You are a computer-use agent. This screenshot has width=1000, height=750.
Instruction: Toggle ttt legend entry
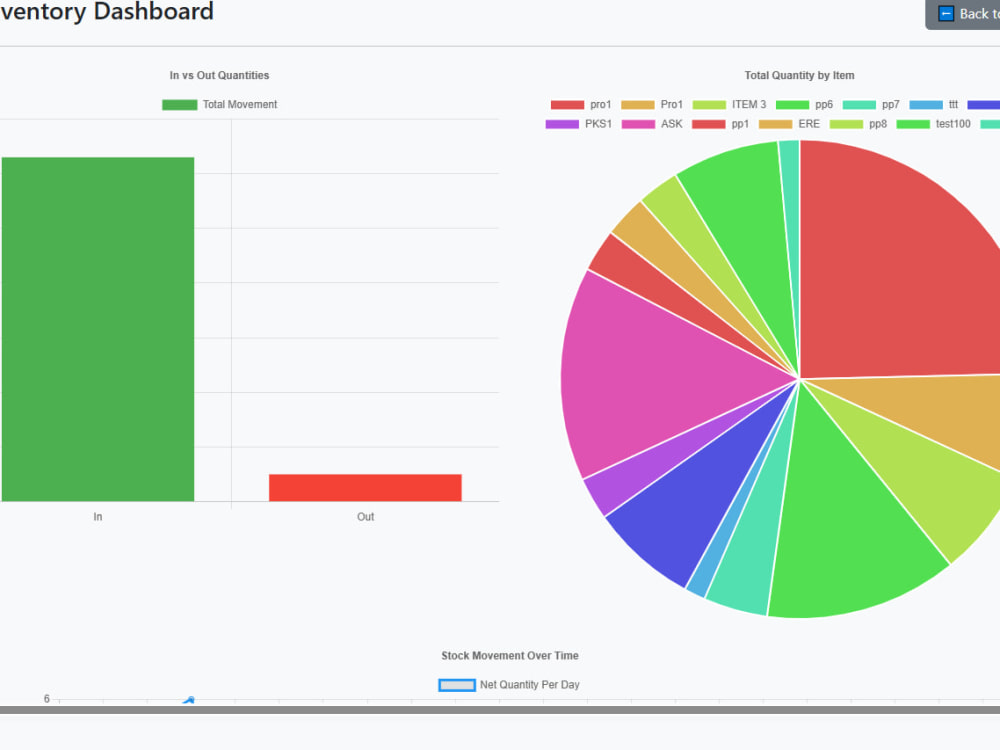[934, 105]
